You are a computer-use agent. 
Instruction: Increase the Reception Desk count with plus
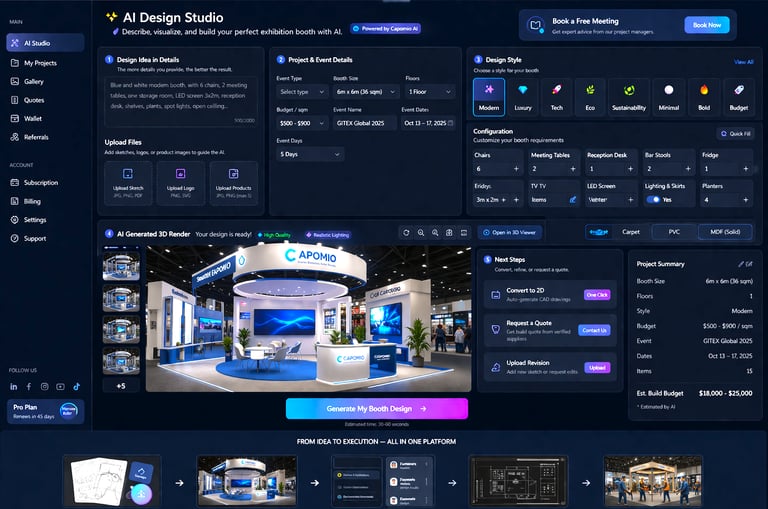coord(630,169)
